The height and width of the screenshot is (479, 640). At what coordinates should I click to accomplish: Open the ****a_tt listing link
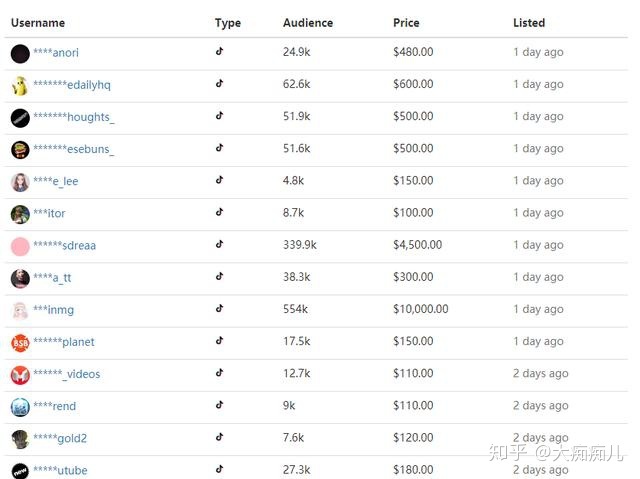[52, 278]
